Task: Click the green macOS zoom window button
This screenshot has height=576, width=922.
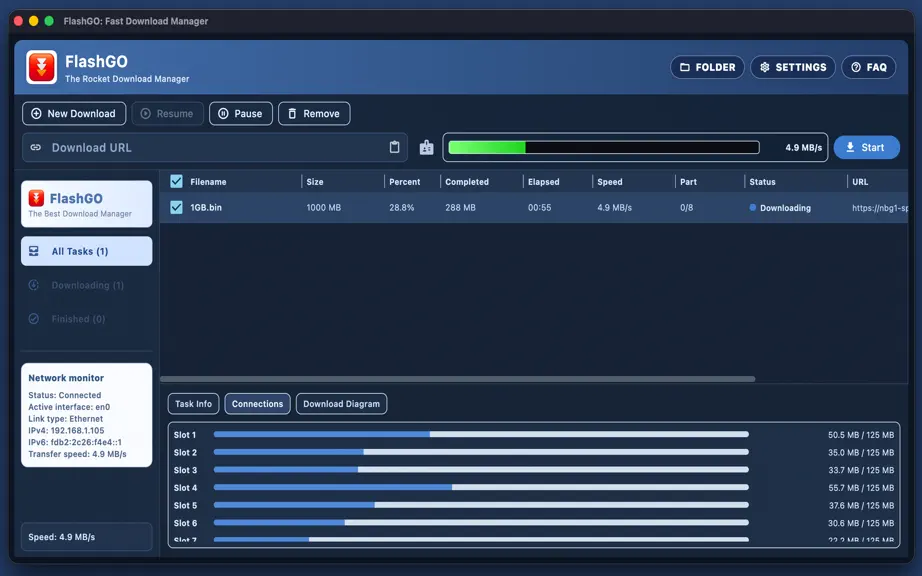Action: [x=49, y=21]
